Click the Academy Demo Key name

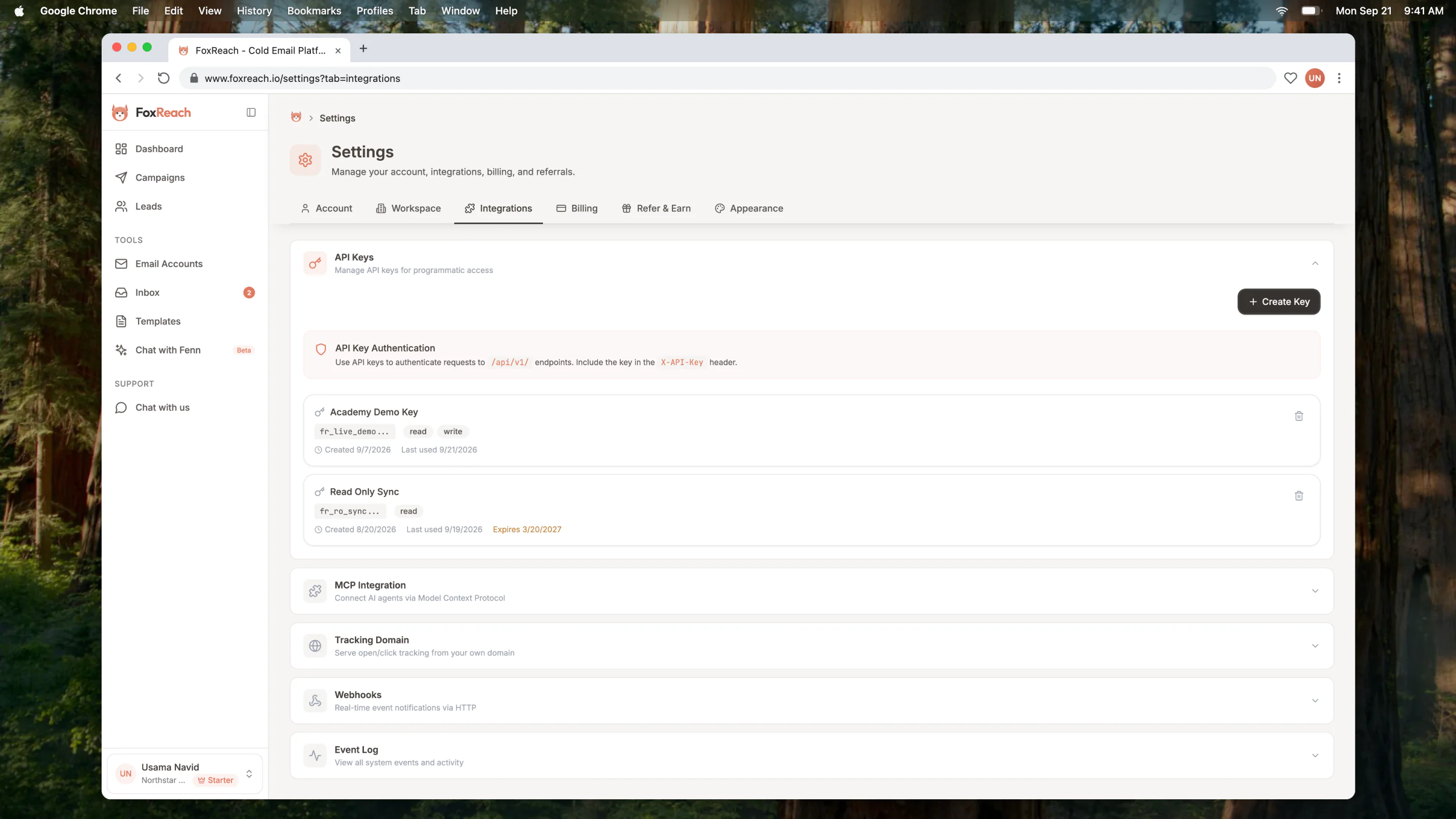(374, 412)
